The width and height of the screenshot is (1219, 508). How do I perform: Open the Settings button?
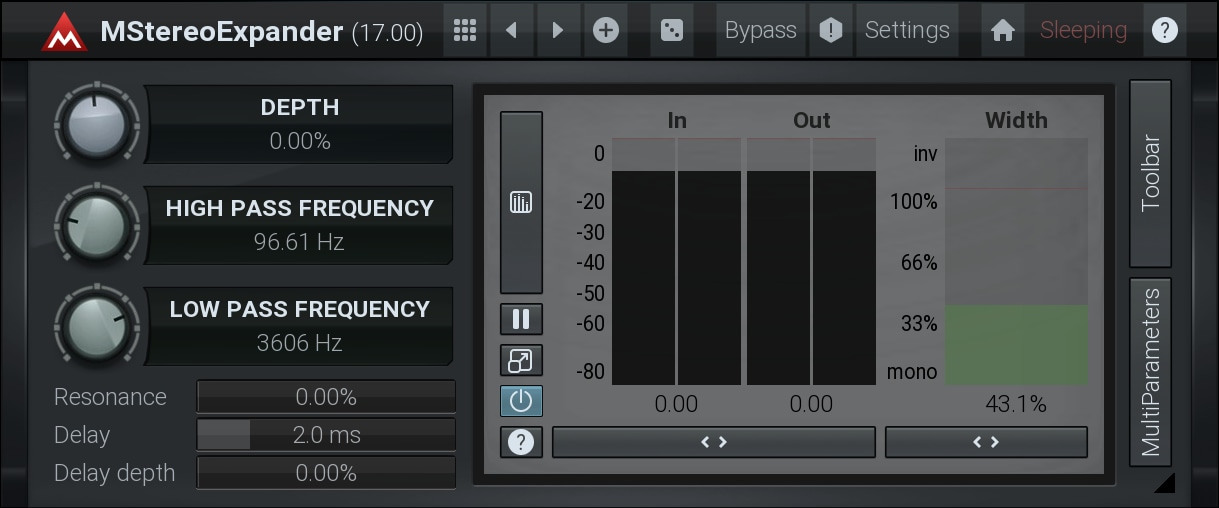907,30
